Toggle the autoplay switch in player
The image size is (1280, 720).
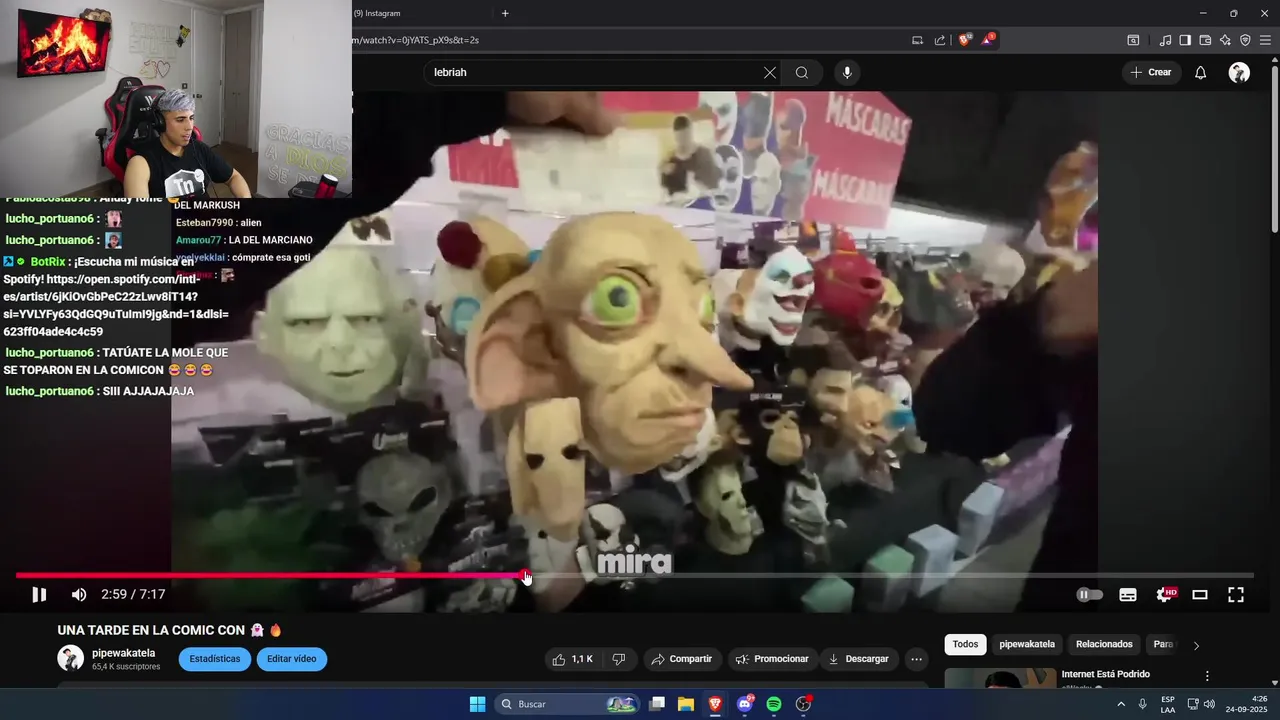1089,595
